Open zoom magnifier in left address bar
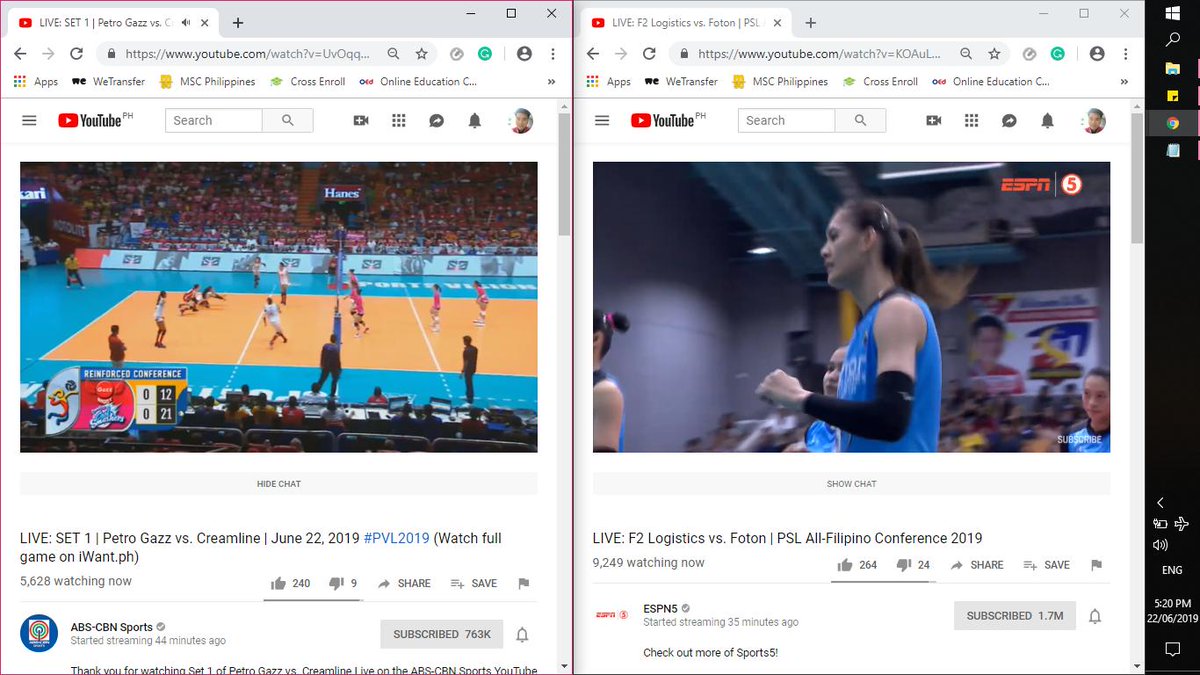 pos(394,54)
